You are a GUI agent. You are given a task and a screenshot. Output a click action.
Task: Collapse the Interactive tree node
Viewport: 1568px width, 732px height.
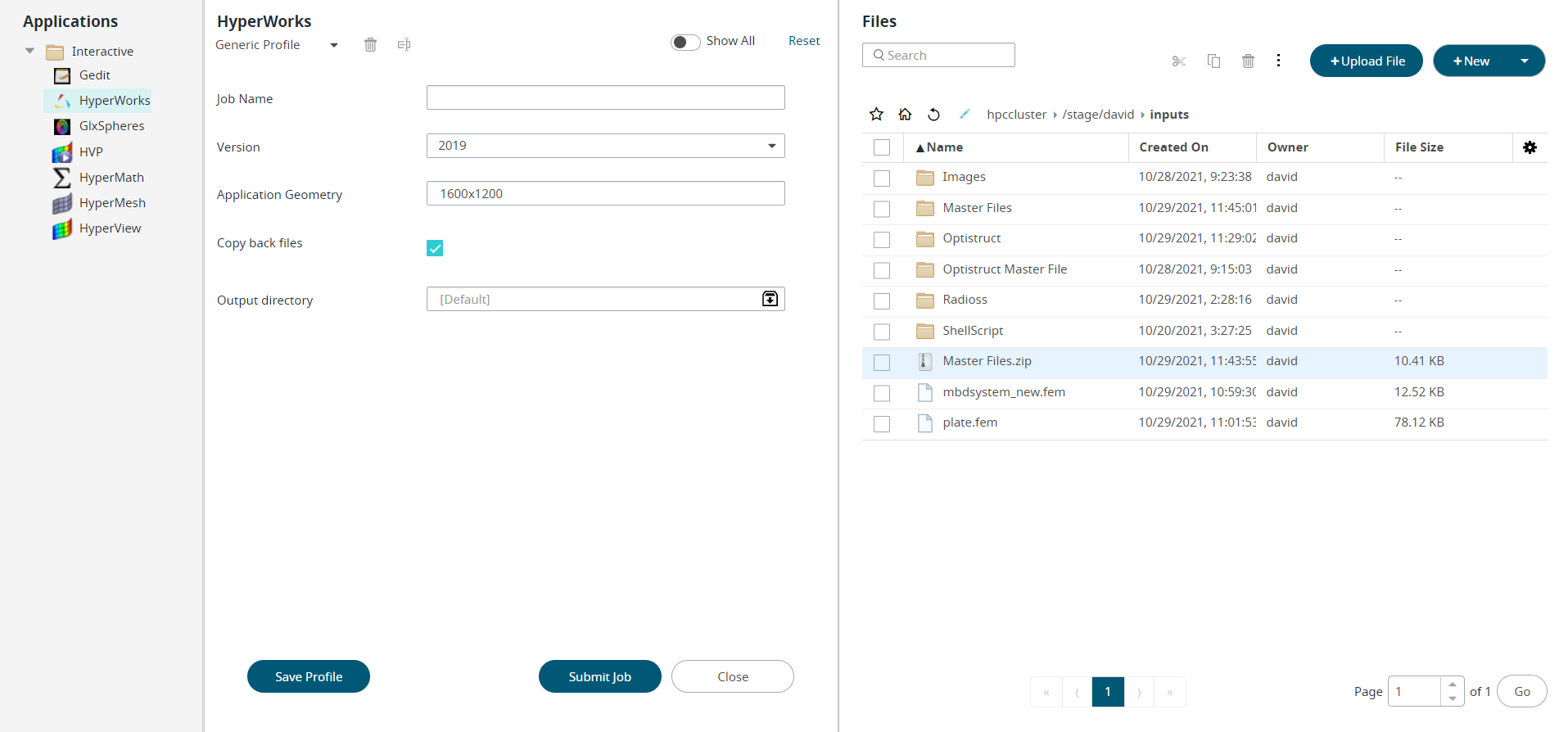pyautogui.click(x=29, y=51)
